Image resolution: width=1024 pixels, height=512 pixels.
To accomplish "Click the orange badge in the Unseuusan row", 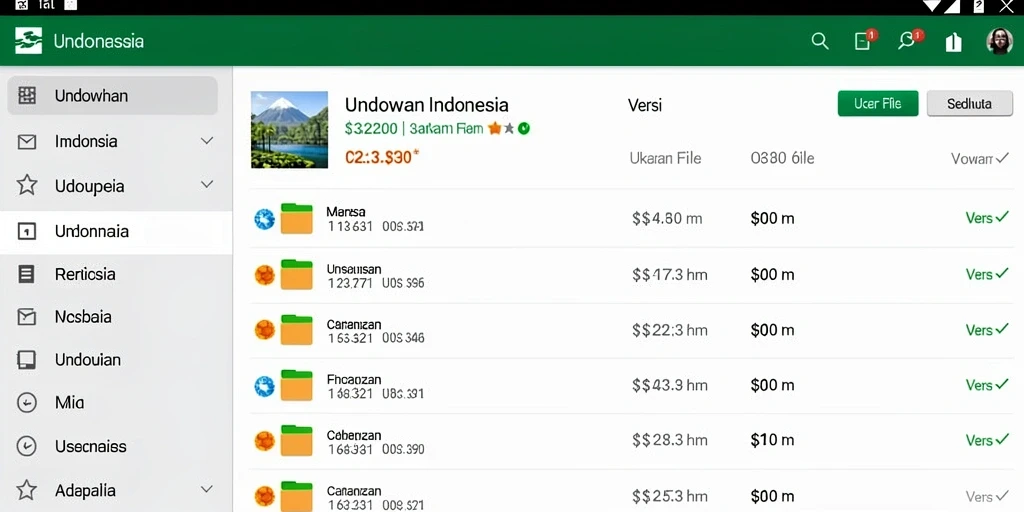I will [x=264, y=275].
